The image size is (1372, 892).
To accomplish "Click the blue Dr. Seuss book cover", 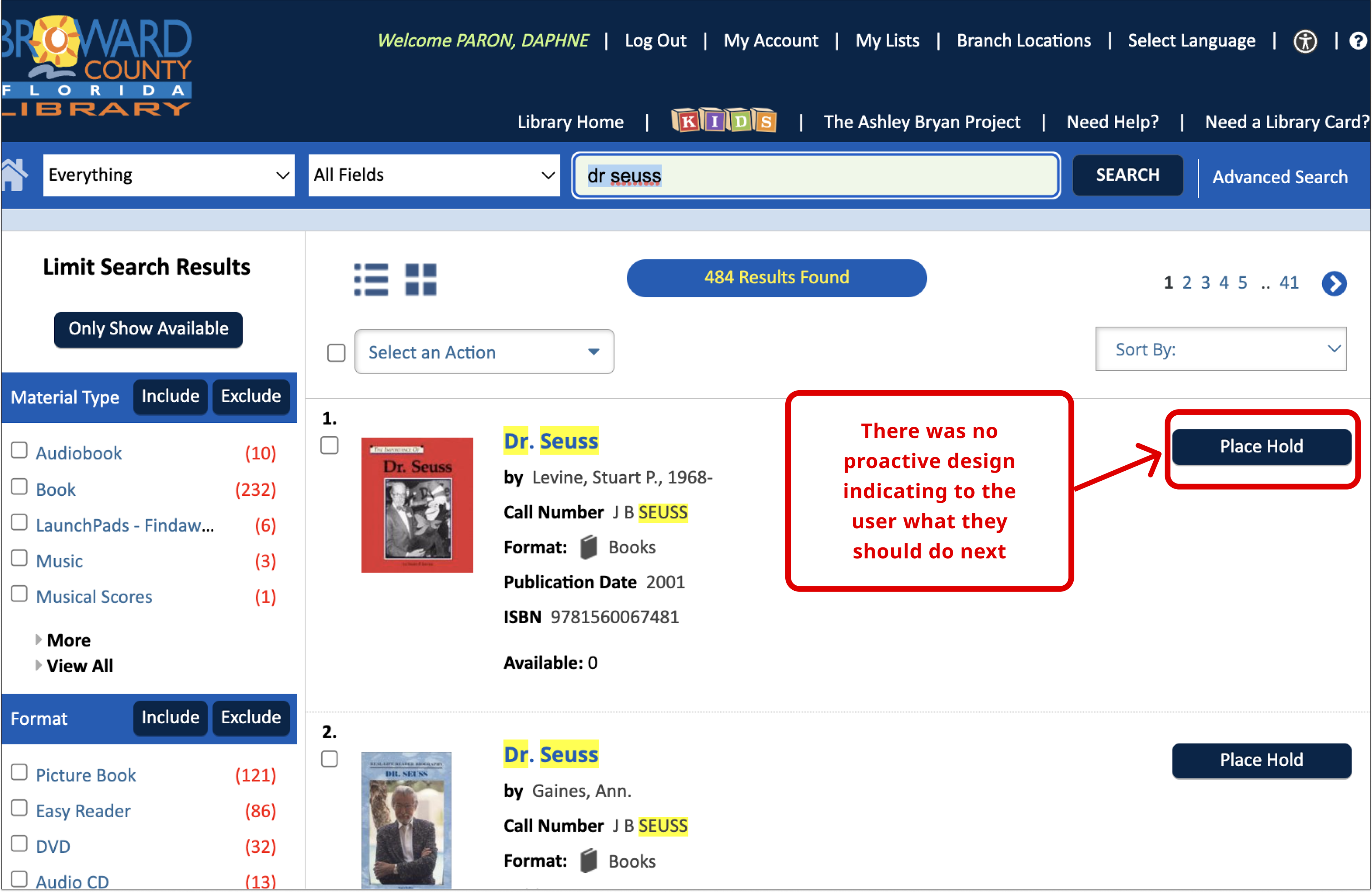I will (x=406, y=821).
